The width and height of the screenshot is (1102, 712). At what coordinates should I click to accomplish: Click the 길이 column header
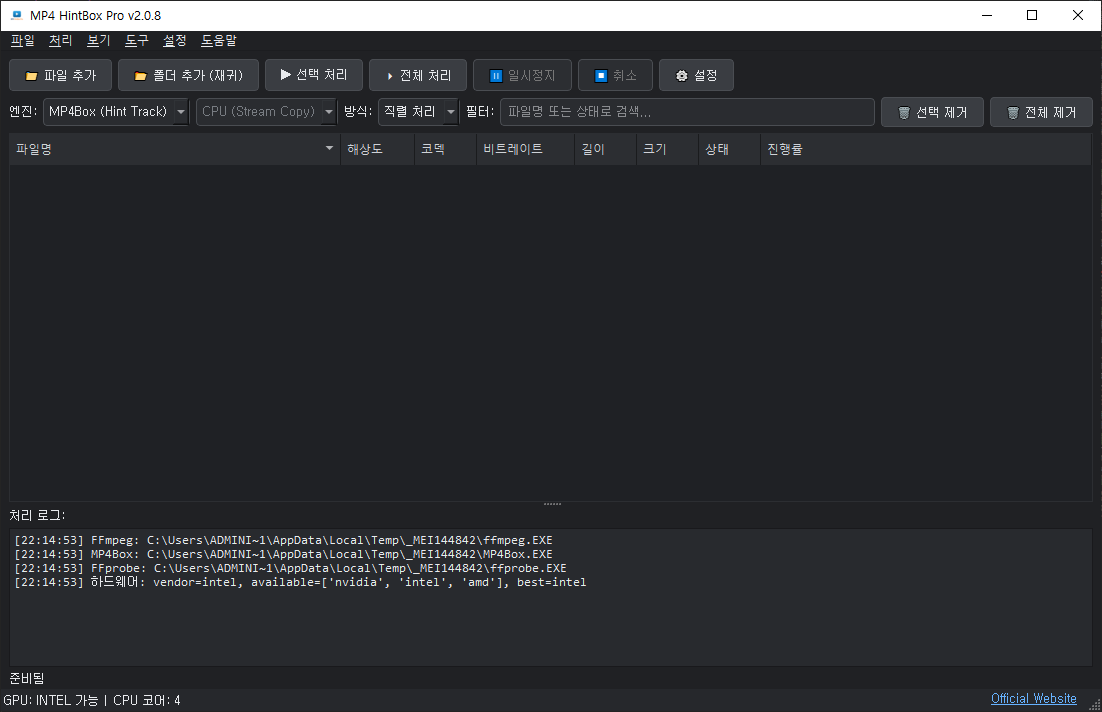(x=606, y=149)
